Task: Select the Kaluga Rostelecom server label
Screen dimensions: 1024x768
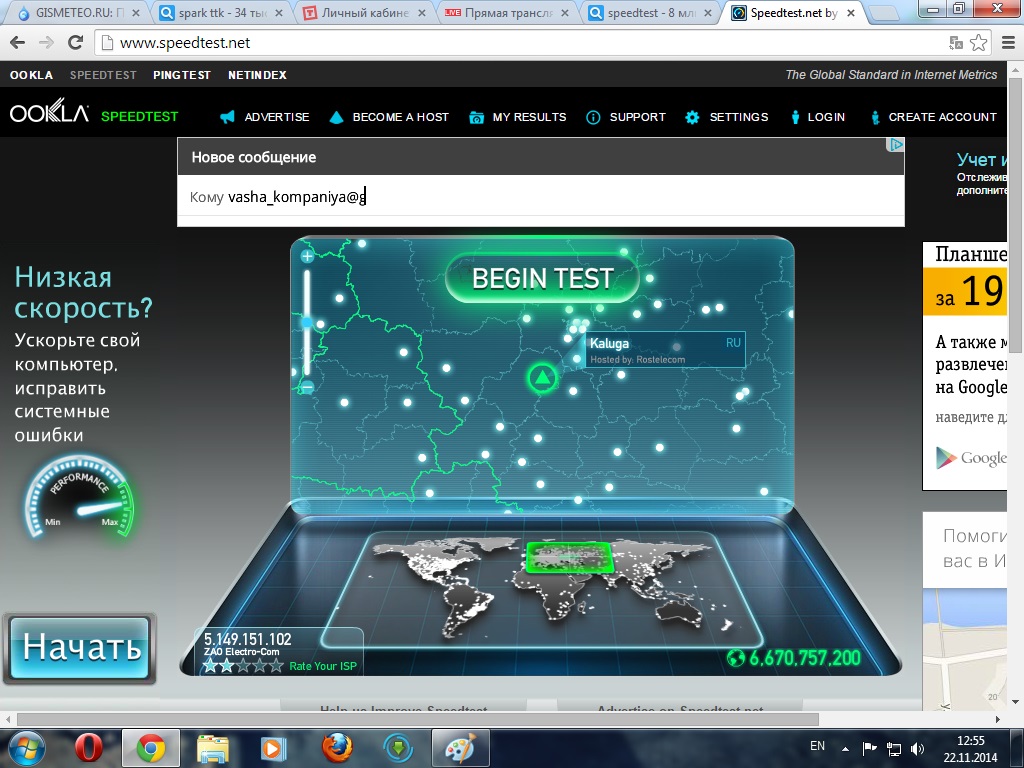Action: click(665, 350)
